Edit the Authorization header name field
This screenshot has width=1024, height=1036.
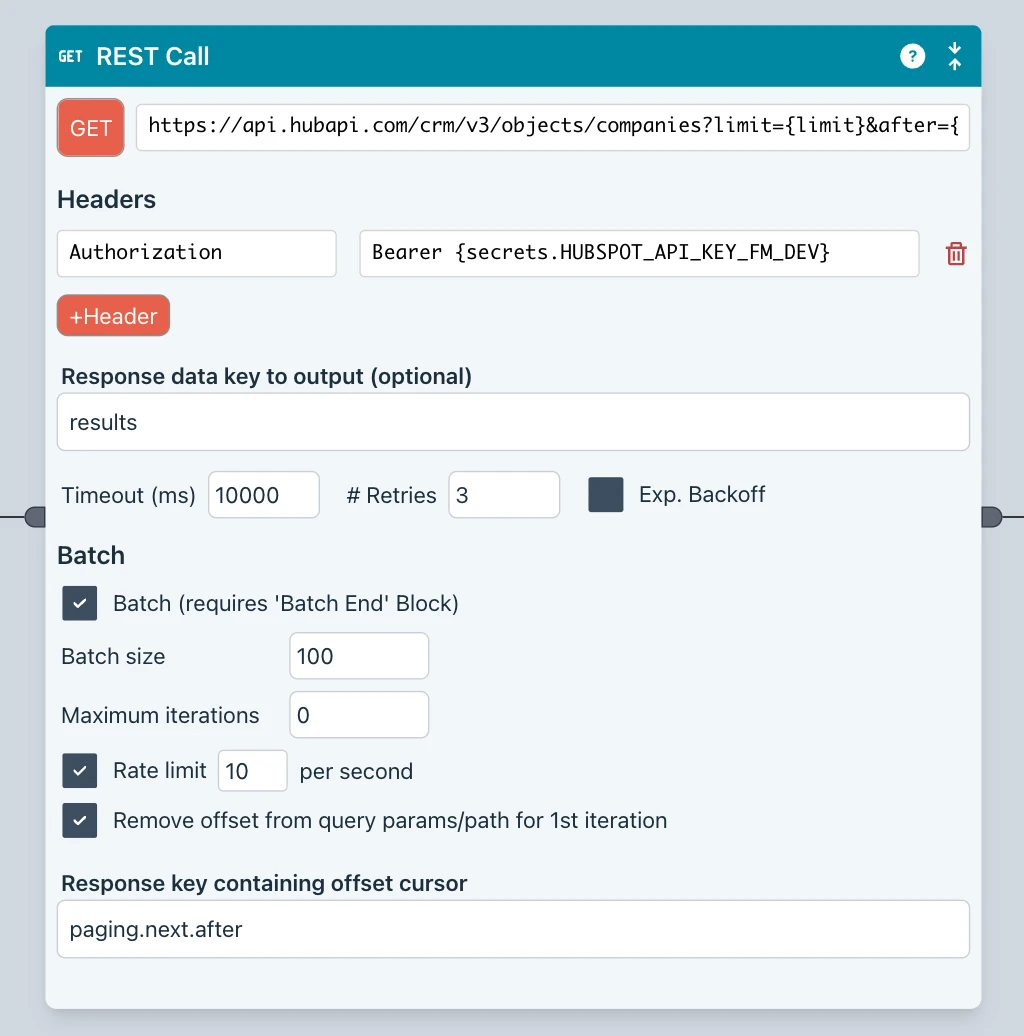[x=196, y=253]
